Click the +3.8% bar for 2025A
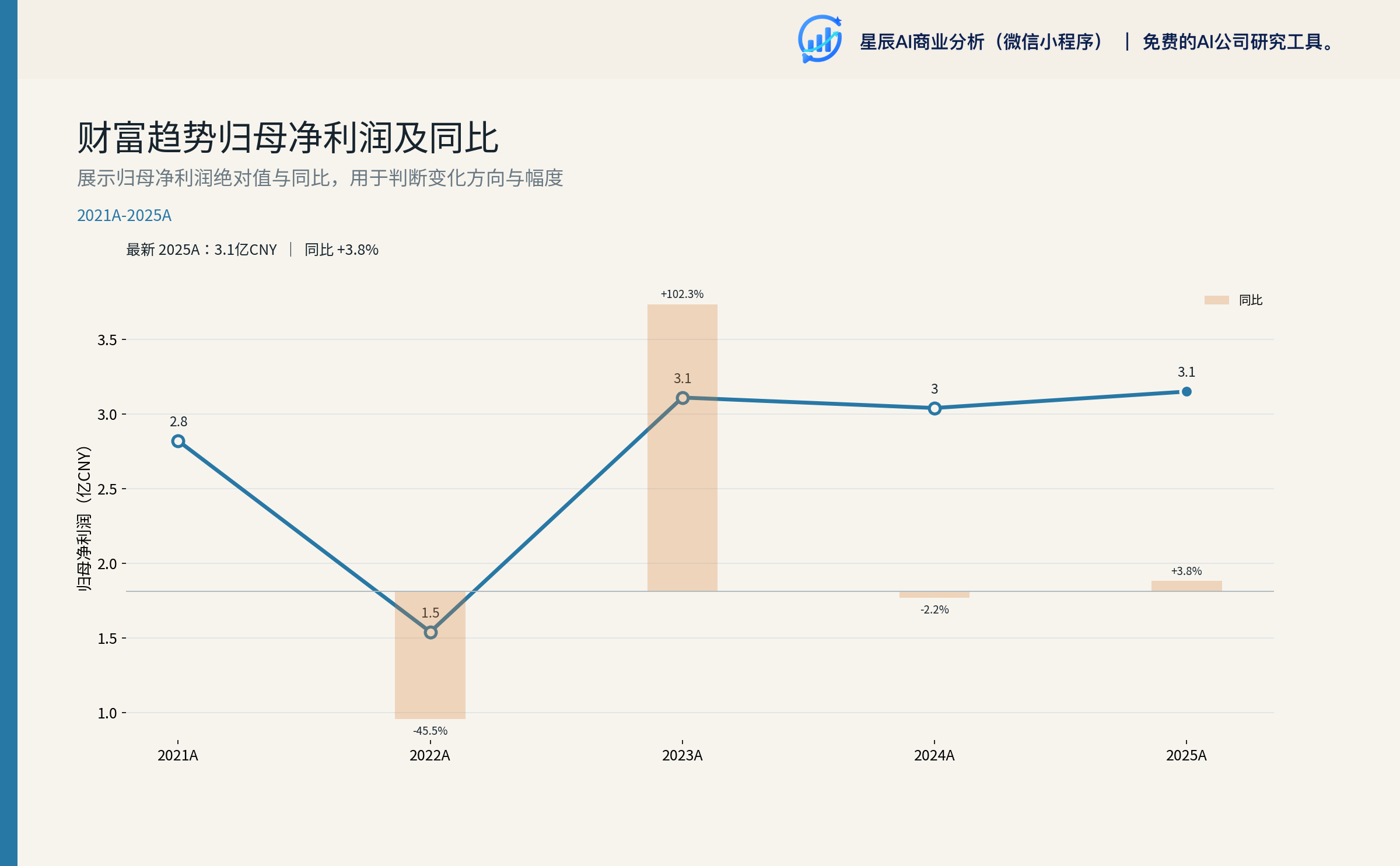The width and height of the screenshot is (1400, 866). (x=1186, y=586)
